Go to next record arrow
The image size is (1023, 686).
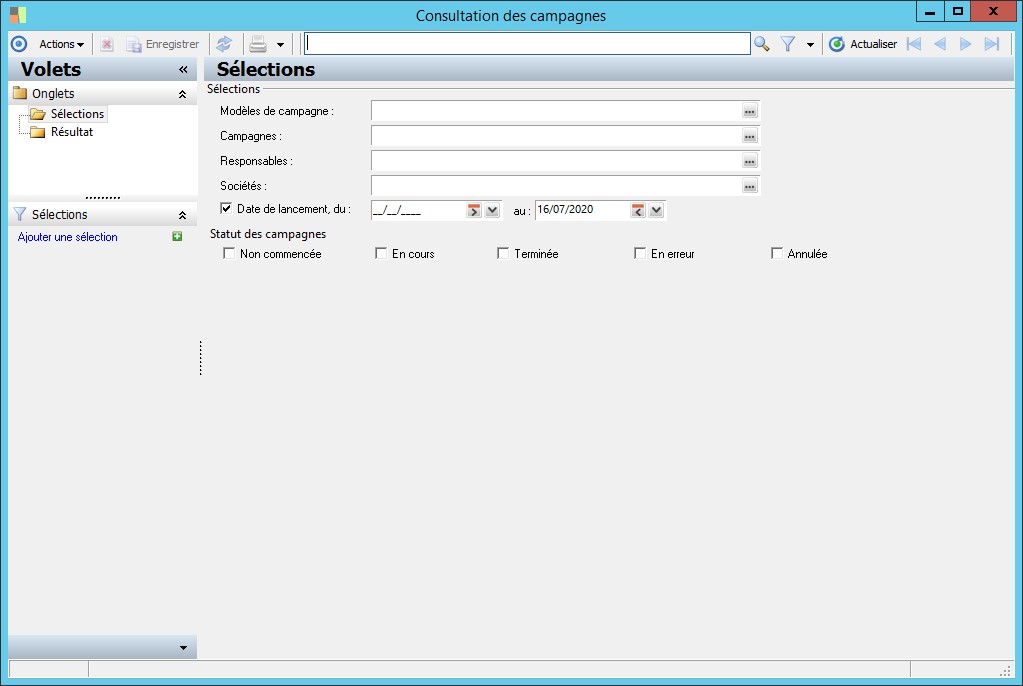(x=966, y=44)
